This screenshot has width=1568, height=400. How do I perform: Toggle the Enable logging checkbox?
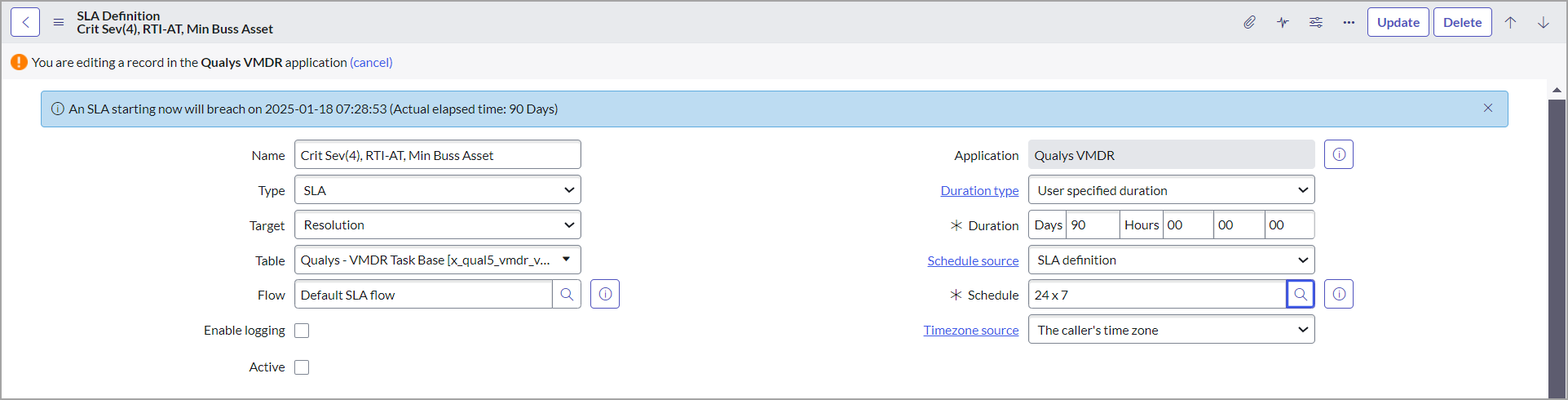click(302, 331)
